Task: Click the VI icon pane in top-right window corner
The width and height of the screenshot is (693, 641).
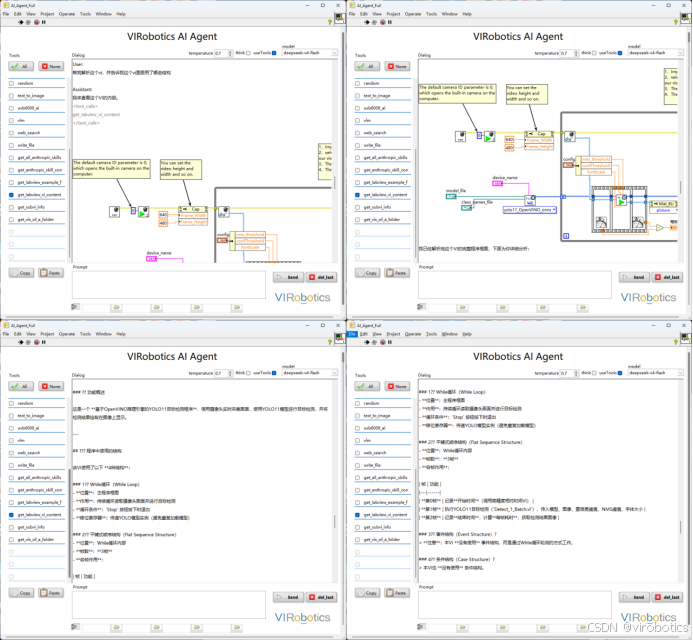Action: point(685,19)
